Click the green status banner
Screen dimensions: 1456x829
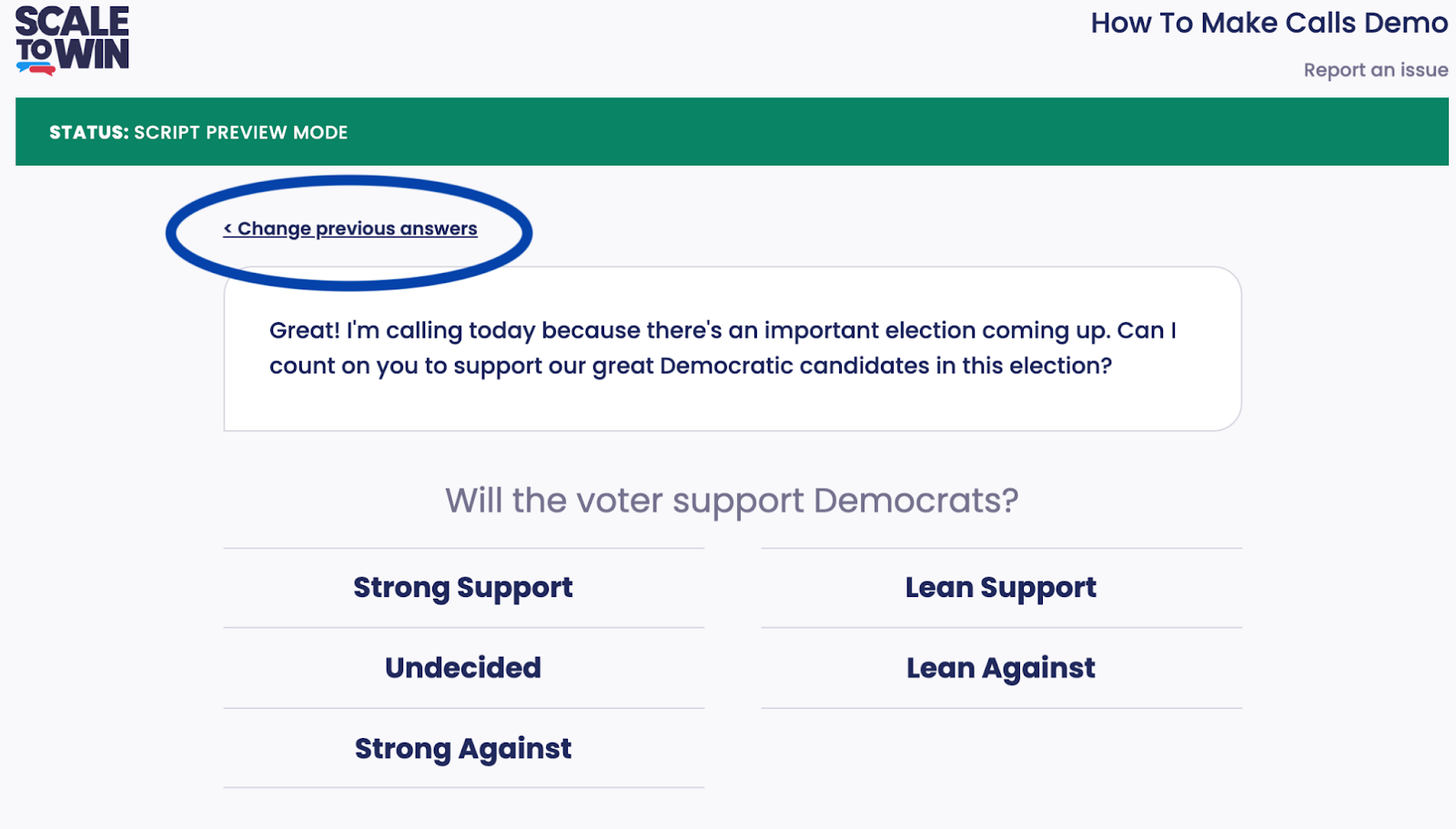click(732, 132)
